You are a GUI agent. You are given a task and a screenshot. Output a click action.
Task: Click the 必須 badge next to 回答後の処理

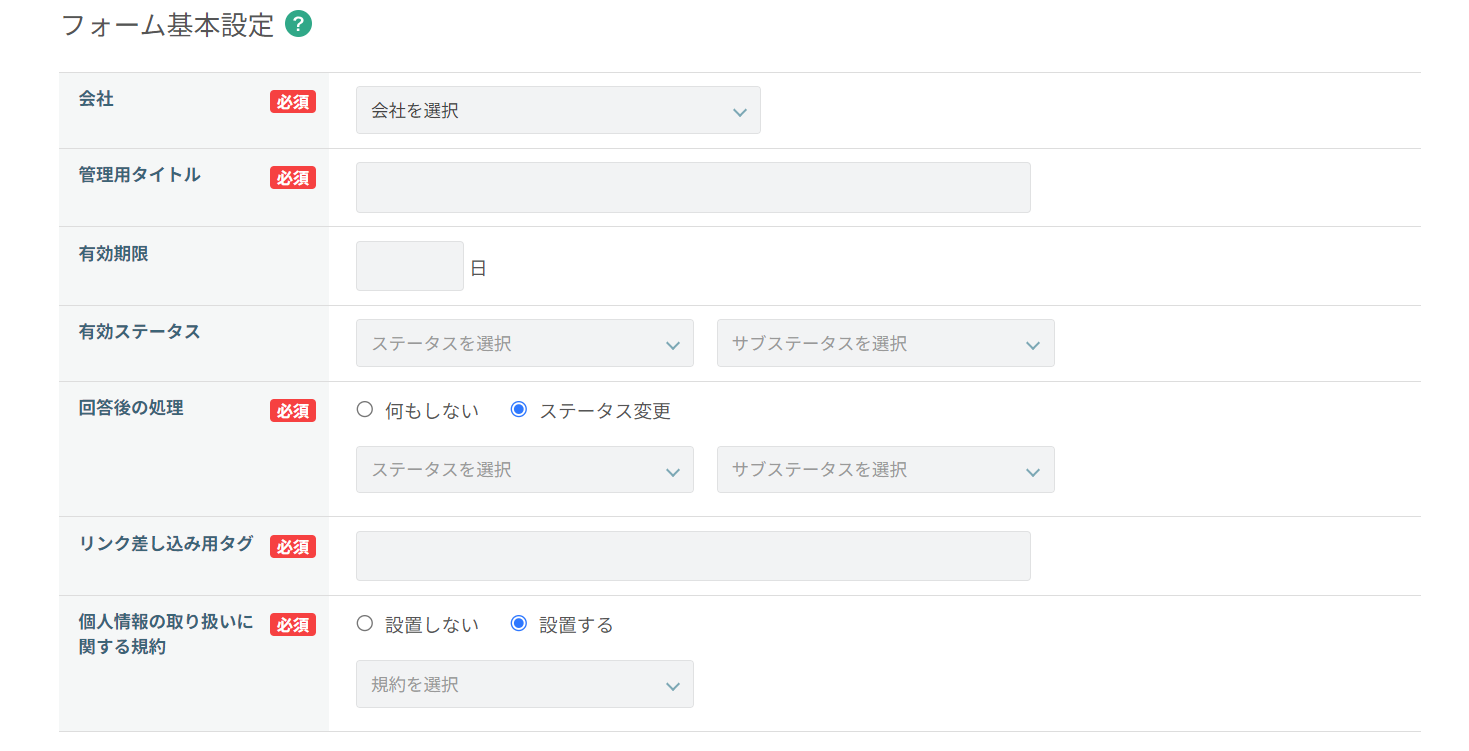293,411
